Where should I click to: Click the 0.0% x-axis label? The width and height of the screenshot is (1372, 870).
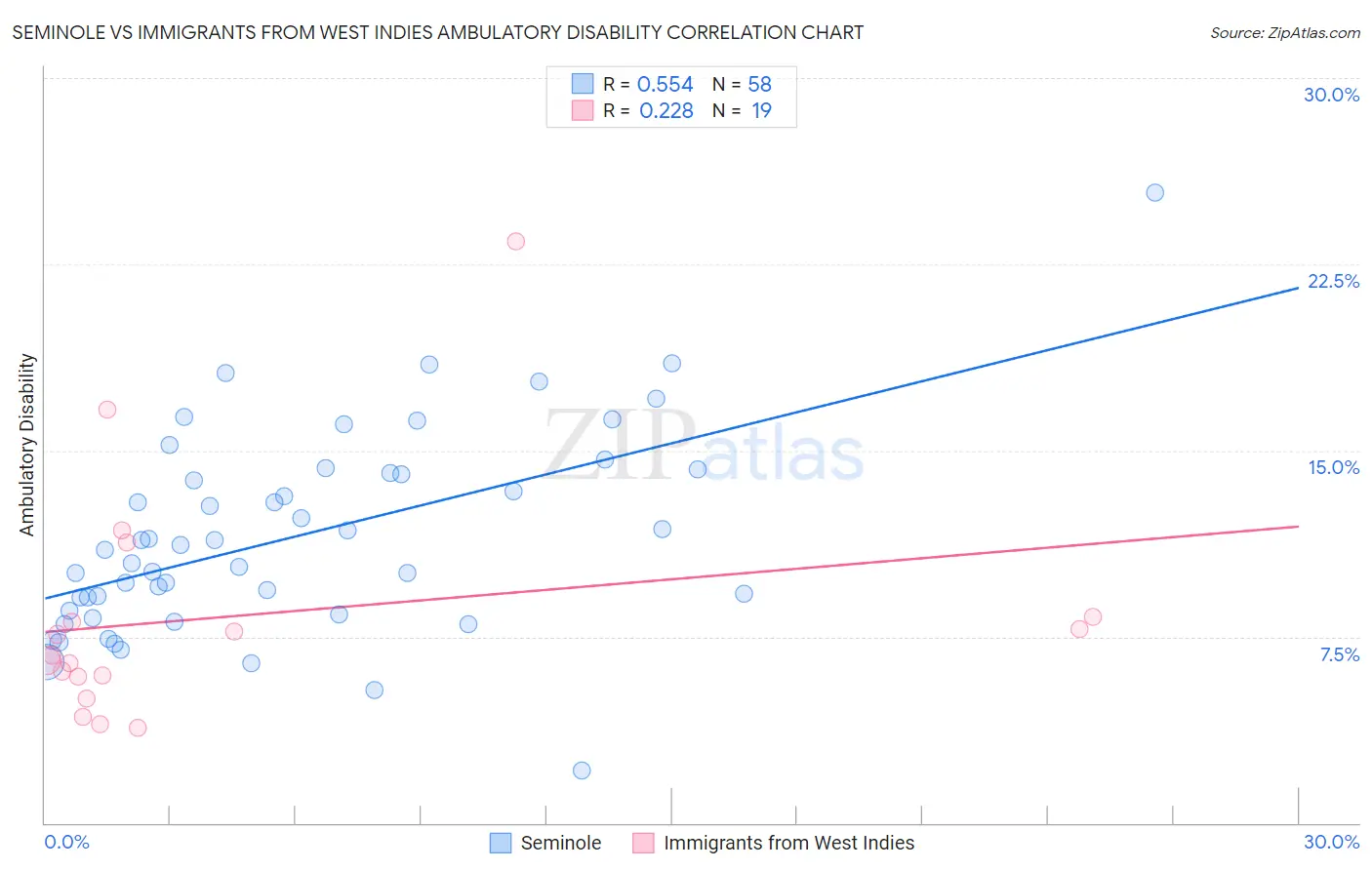click(x=66, y=842)
